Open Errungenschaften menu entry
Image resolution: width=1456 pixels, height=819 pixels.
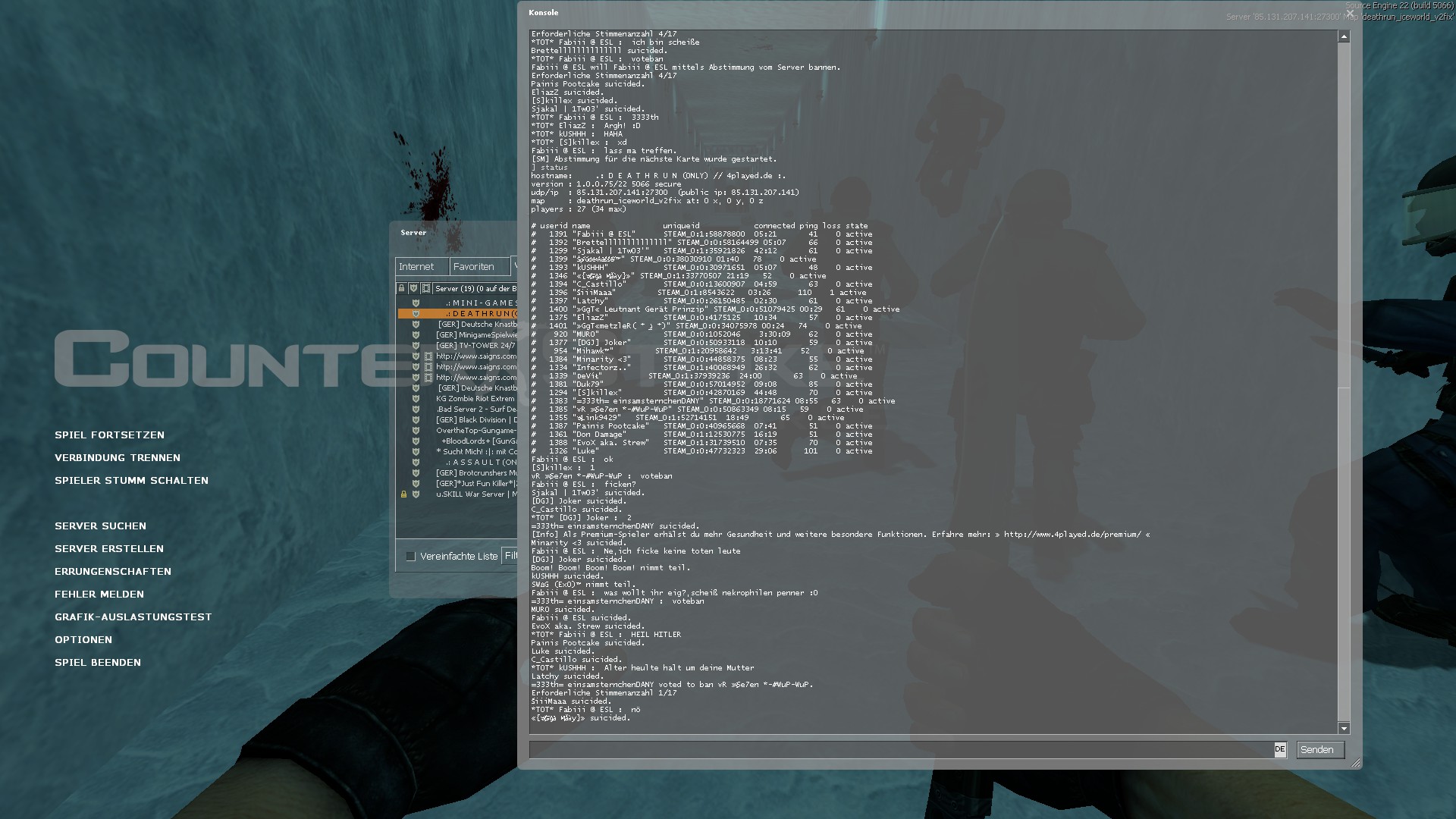tap(113, 572)
